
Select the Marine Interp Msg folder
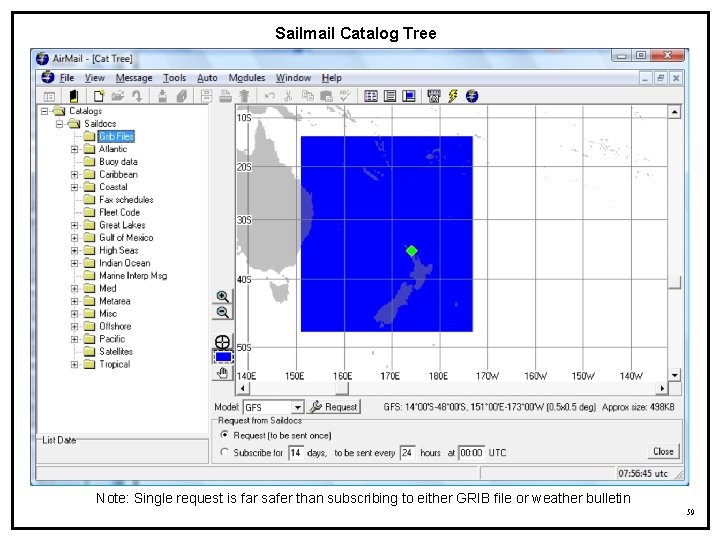click(133, 276)
